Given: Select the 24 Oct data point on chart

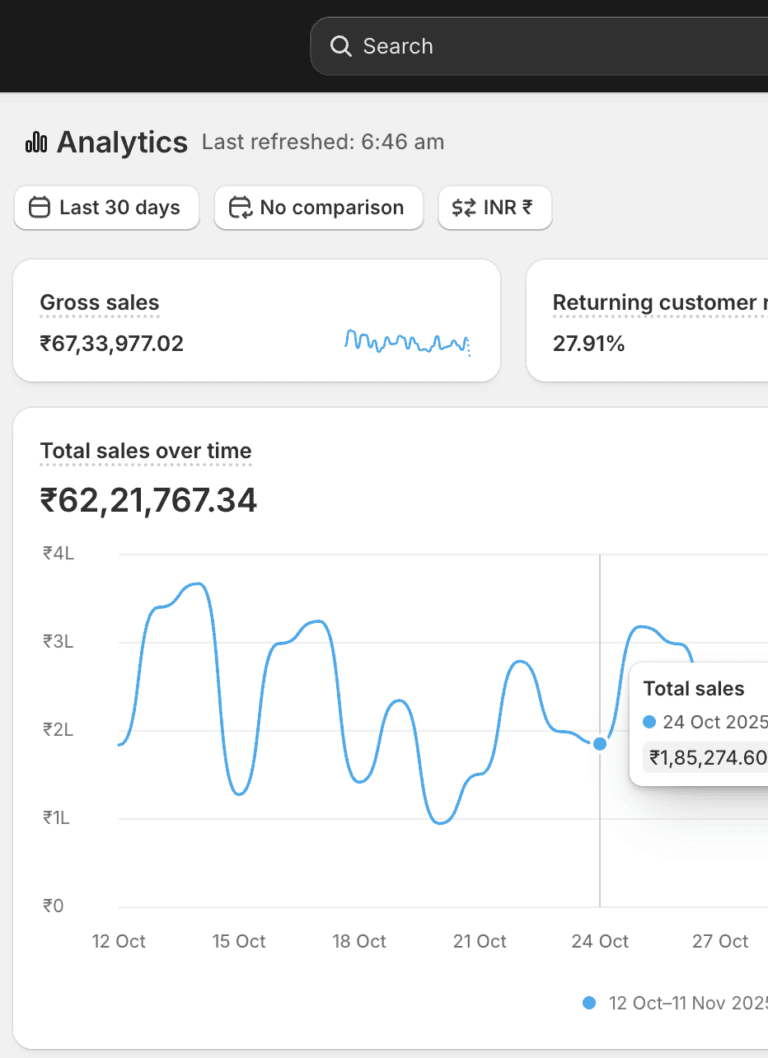Looking at the screenshot, I should (600, 743).
